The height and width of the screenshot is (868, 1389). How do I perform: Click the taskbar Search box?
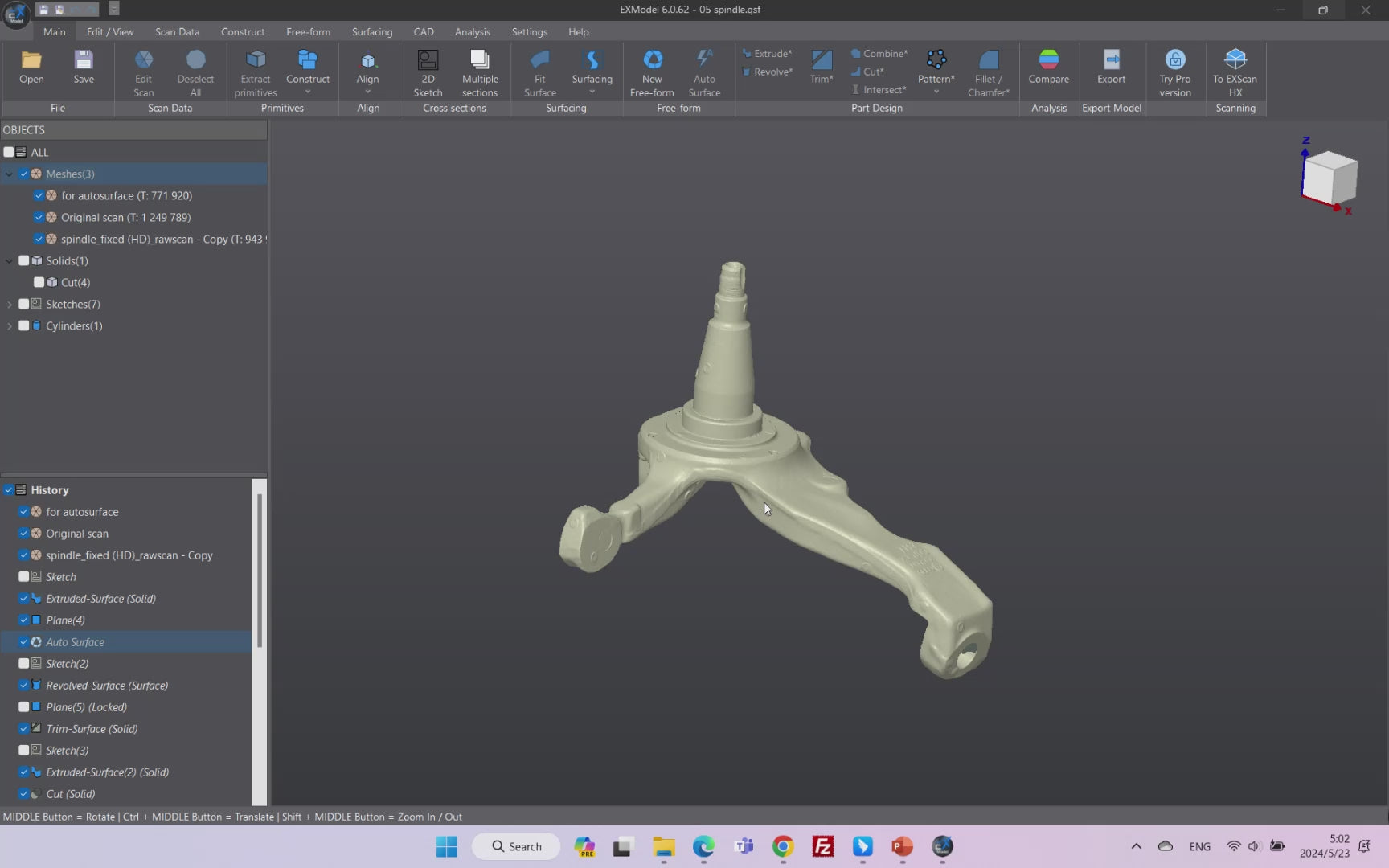[516, 846]
